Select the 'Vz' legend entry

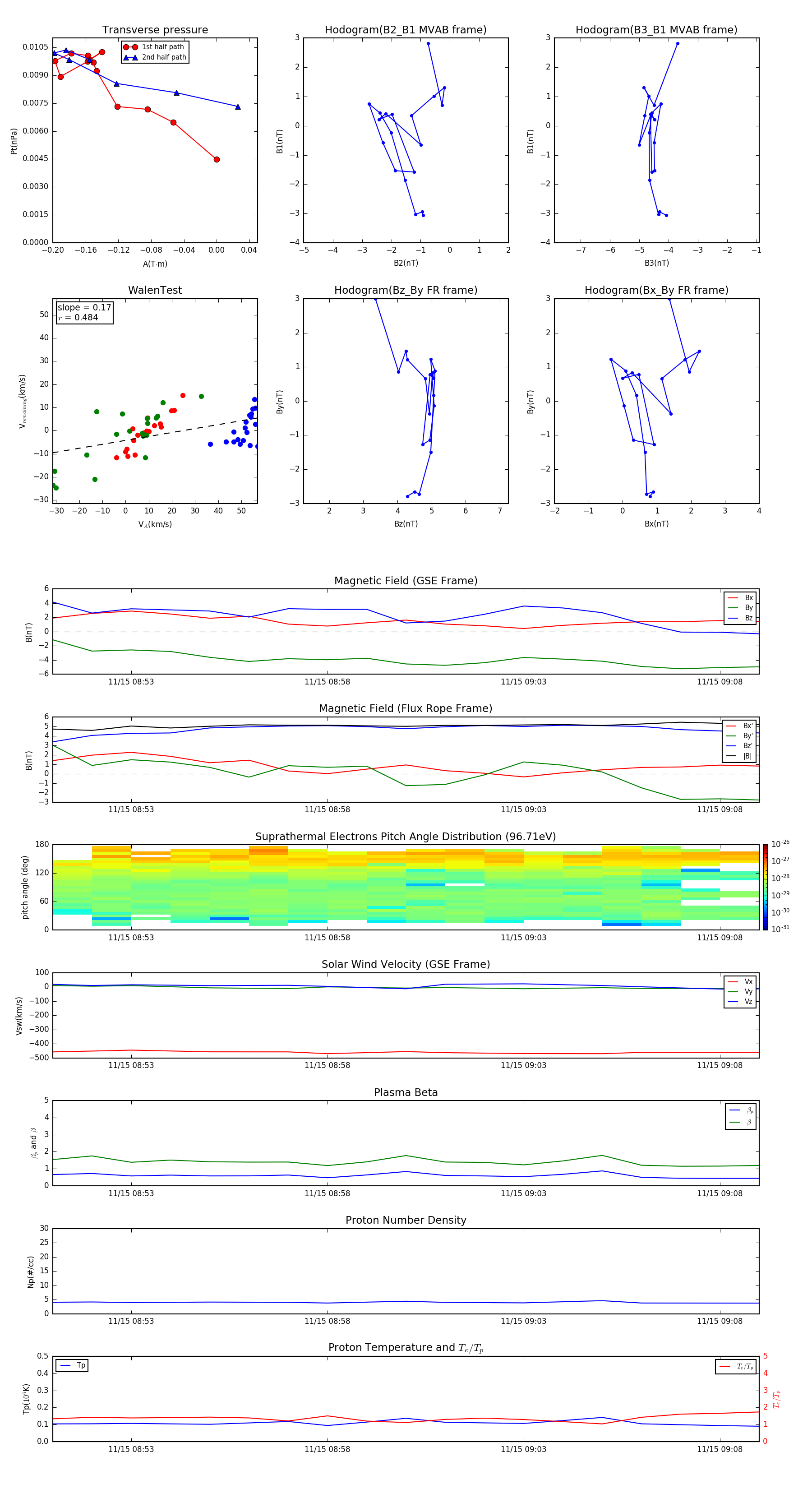point(740,1002)
